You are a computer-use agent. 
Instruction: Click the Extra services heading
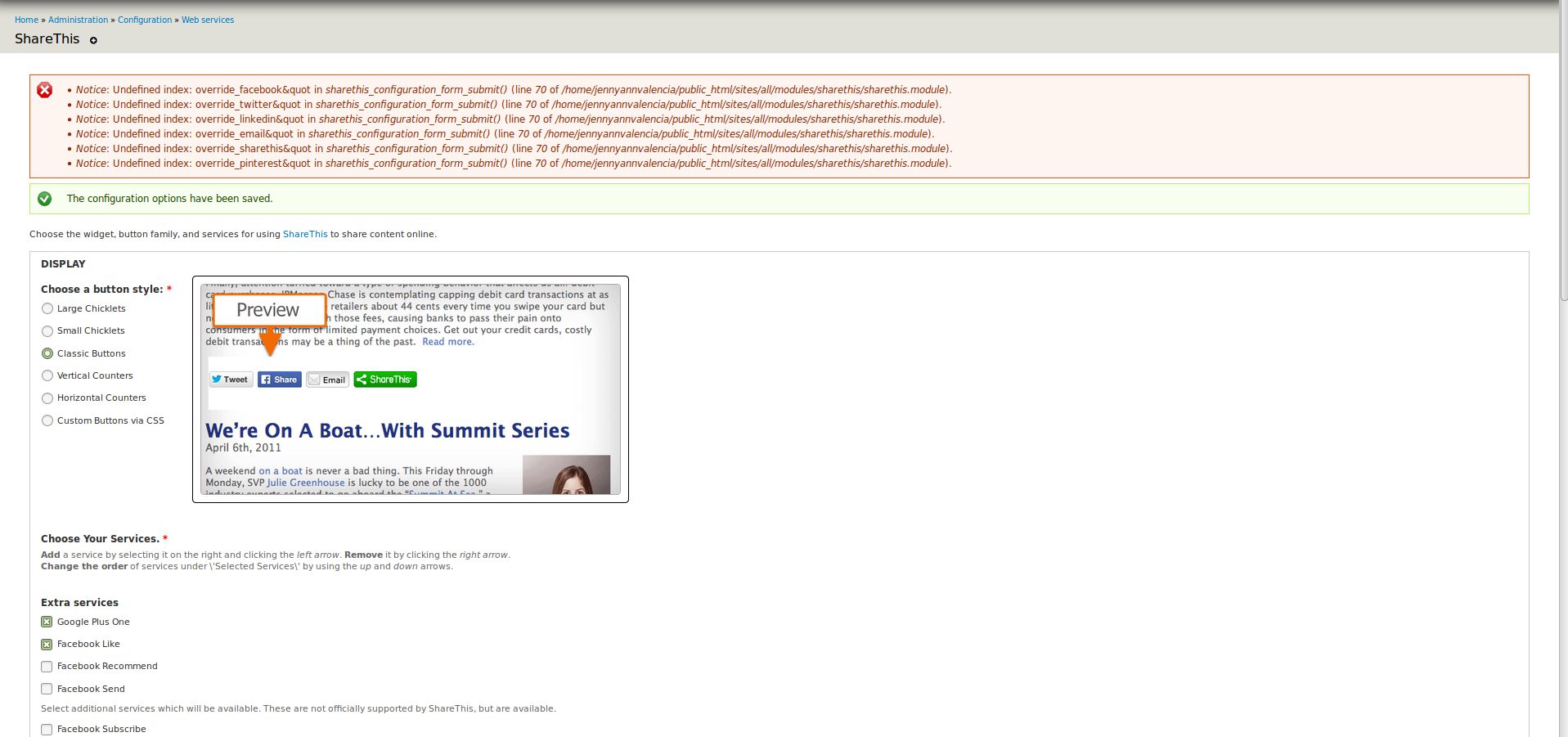(x=79, y=602)
